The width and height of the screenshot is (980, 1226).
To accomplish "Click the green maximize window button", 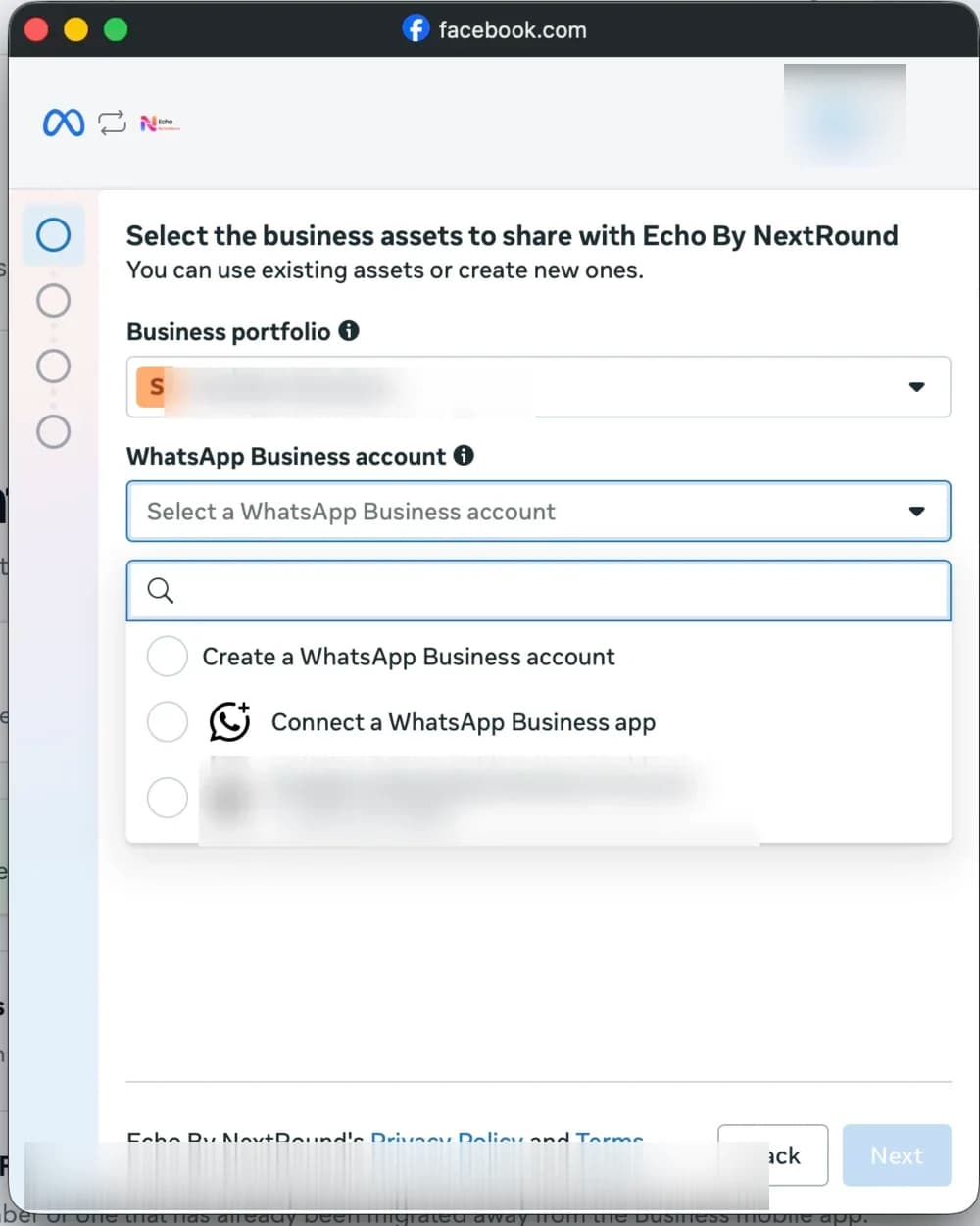I will click(x=116, y=29).
